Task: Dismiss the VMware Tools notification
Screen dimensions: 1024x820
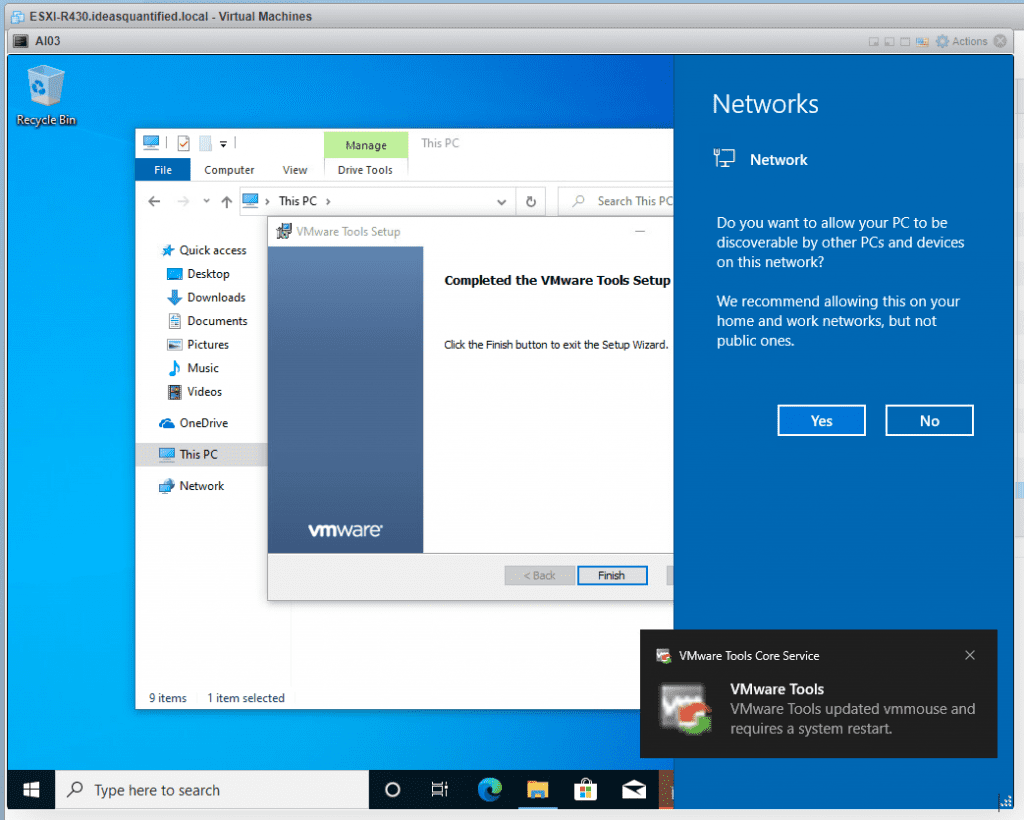Action: 970,655
